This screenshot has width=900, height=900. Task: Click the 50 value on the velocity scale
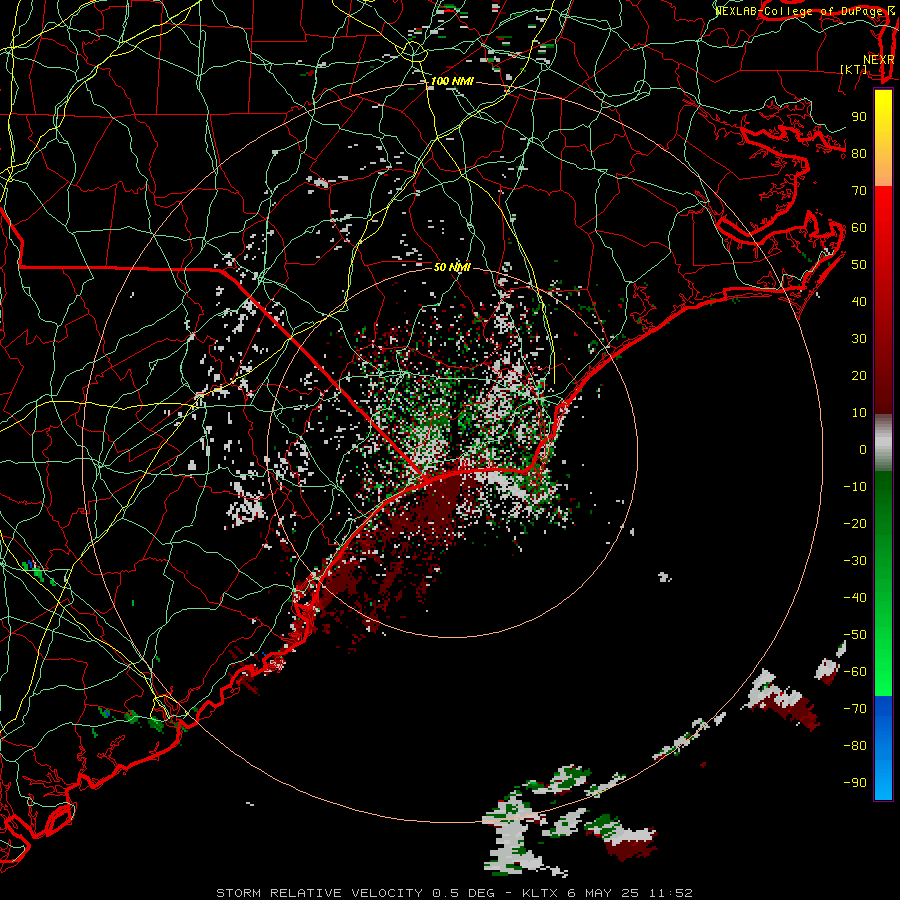point(859,265)
